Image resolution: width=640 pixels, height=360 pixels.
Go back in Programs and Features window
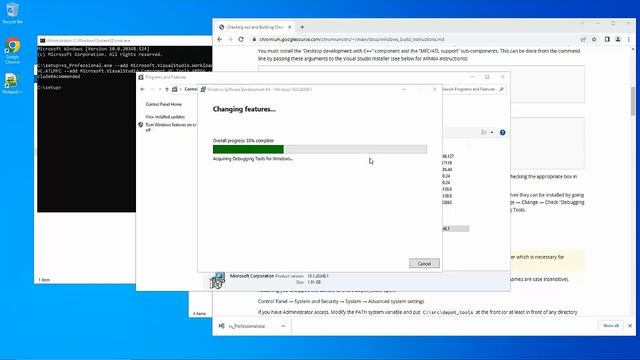point(142,89)
